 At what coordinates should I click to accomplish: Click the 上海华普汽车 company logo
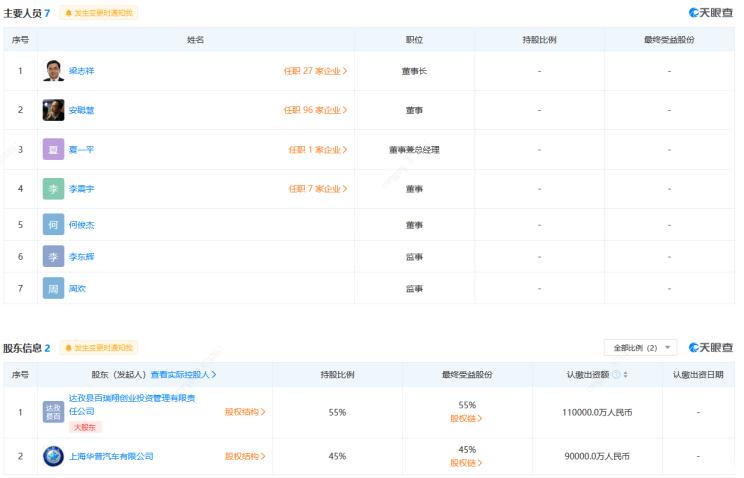pyautogui.click(x=53, y=456)
